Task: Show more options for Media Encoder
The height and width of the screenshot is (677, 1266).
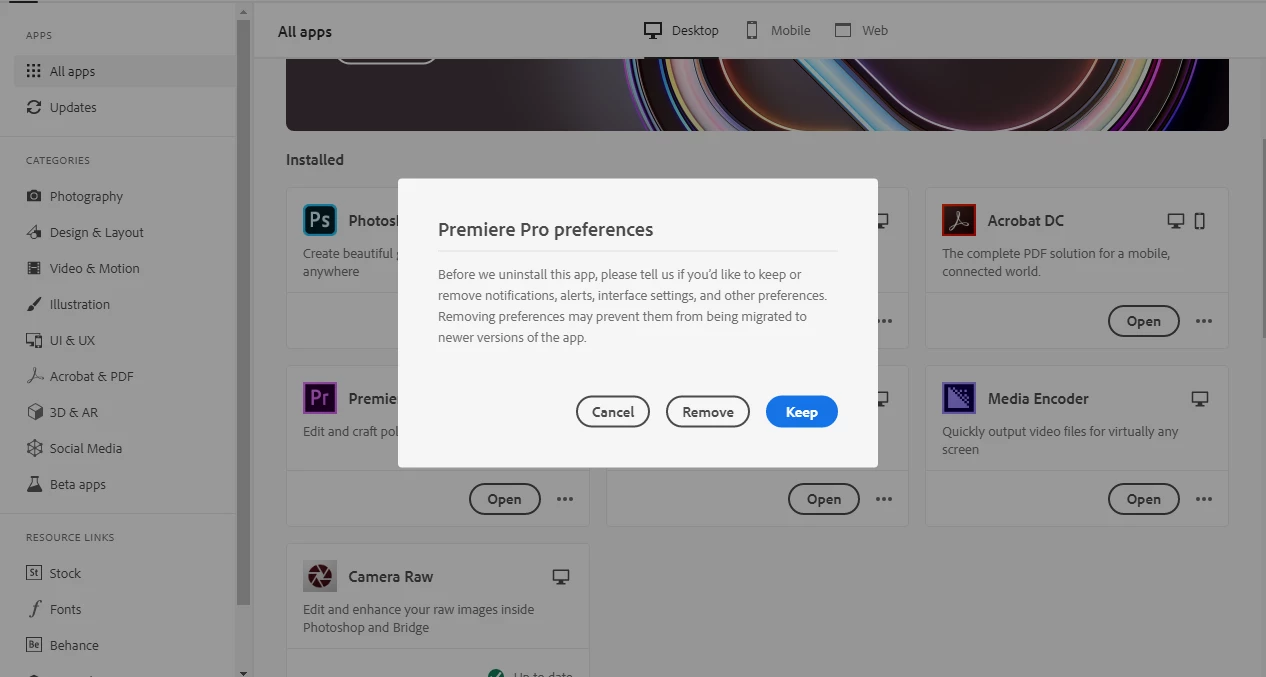Action: tap(1204, 499)
